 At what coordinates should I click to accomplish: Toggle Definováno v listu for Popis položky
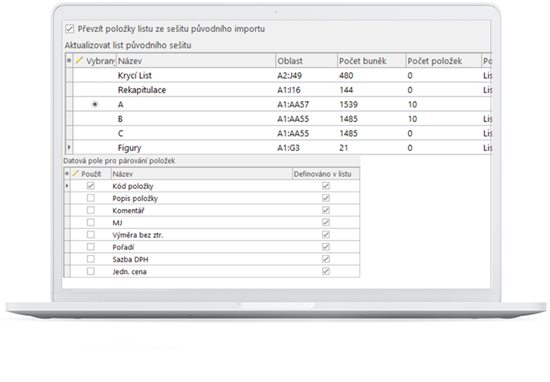[x=326, y=198]
